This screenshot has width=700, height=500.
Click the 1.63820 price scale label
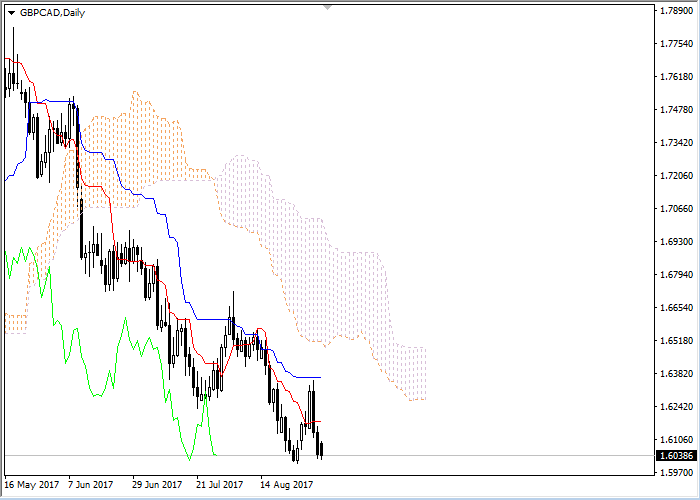click(677, 374)
